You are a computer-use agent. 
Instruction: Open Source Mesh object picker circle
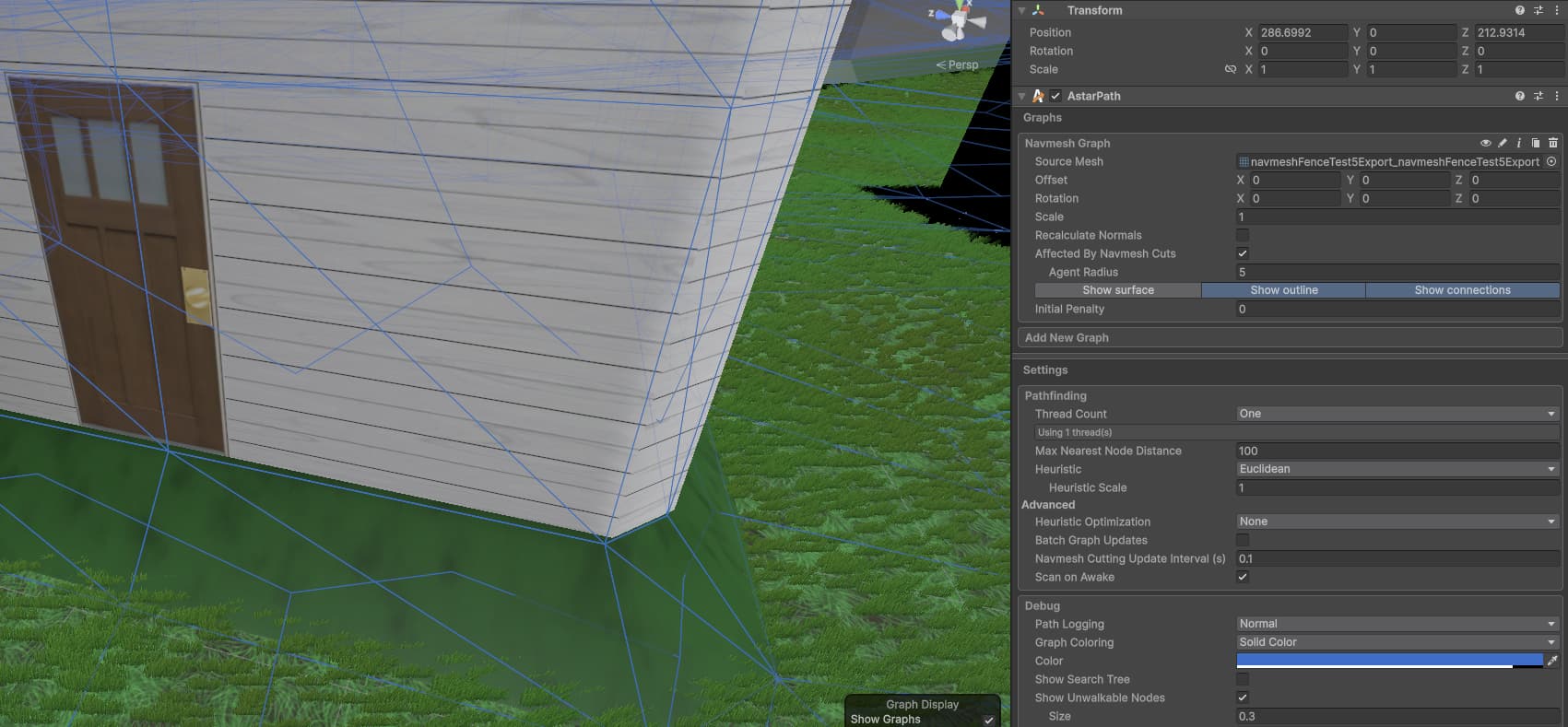pos(1551,161)
